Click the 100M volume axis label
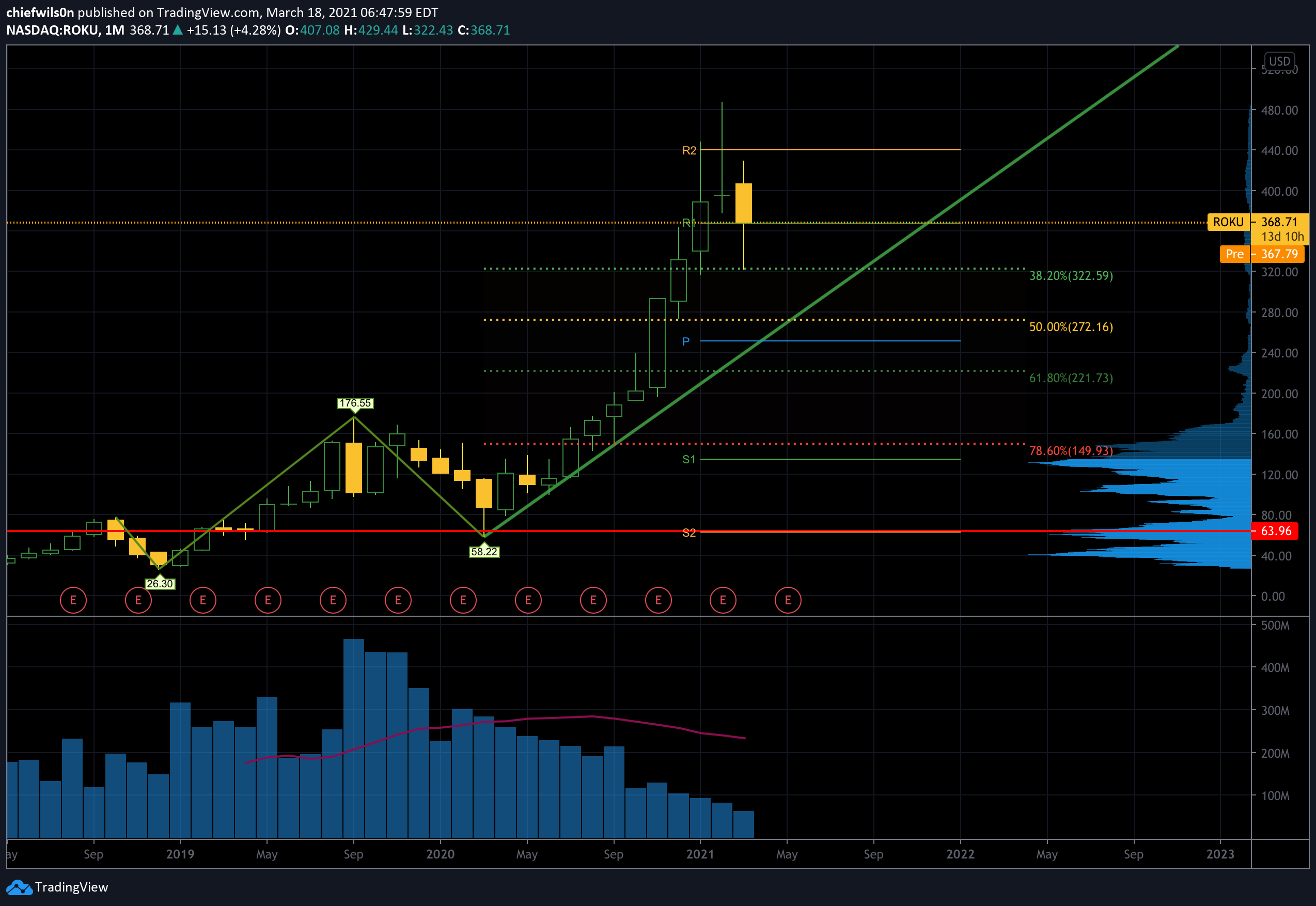Screen dimensions: 1316x906 pyautogui.click(x=1275, y=796)
